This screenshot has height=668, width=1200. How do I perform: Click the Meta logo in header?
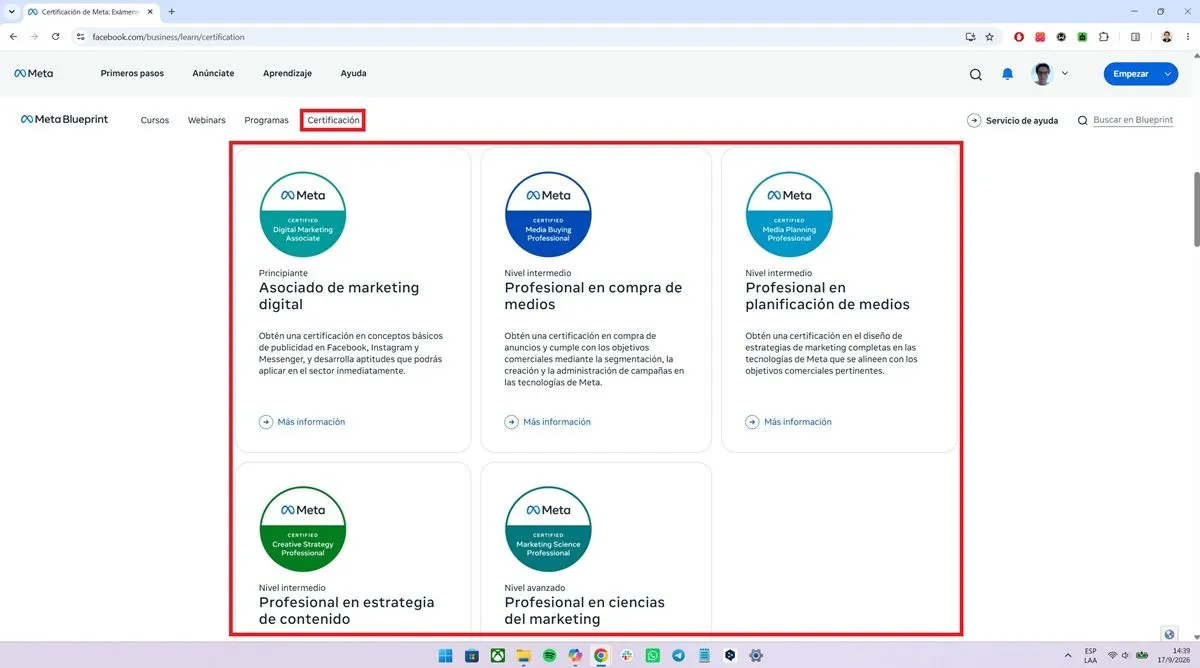pyautogui.click(x=33, y=73)
